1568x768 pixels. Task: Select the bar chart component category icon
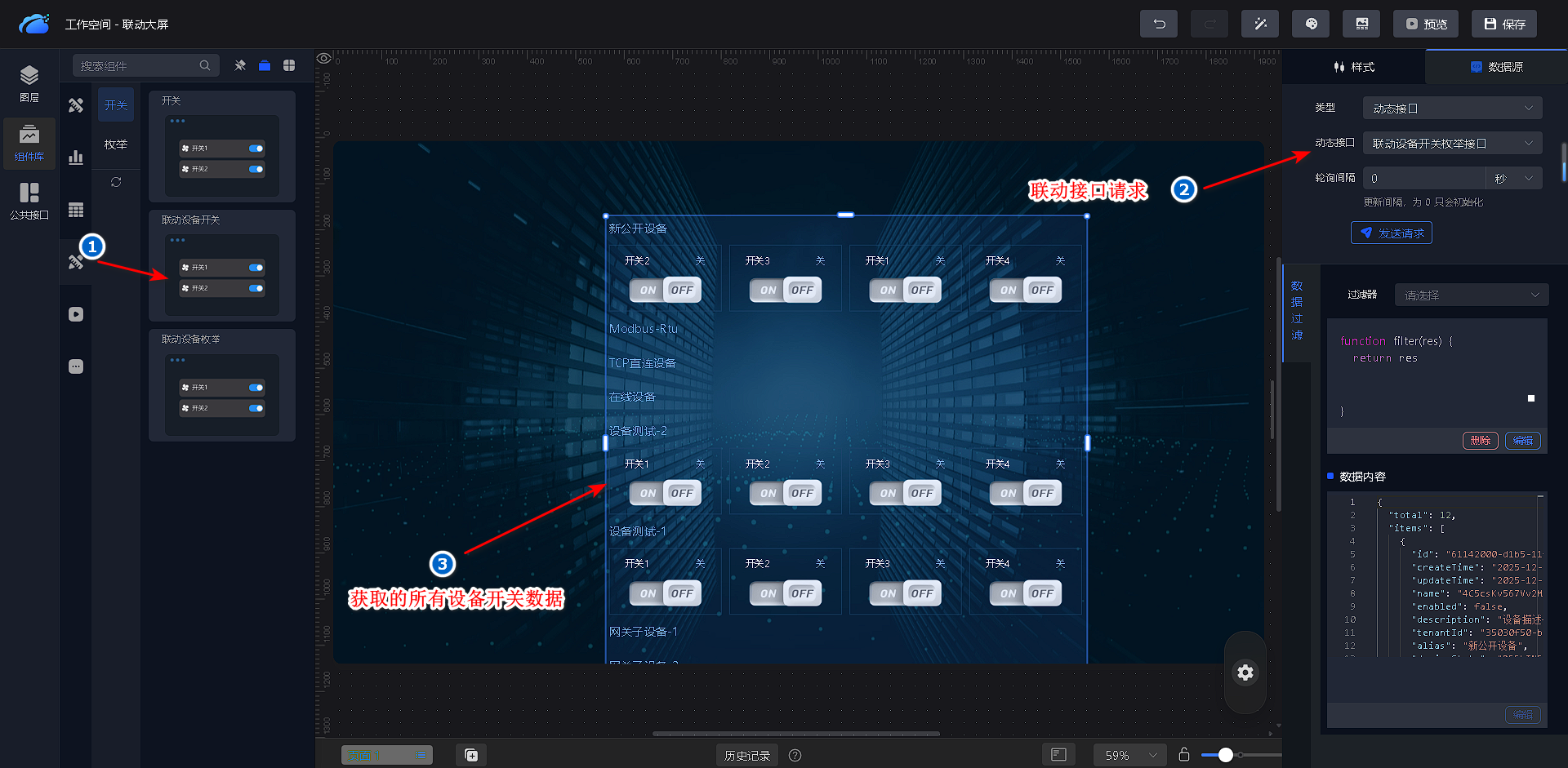pos(76,158)
